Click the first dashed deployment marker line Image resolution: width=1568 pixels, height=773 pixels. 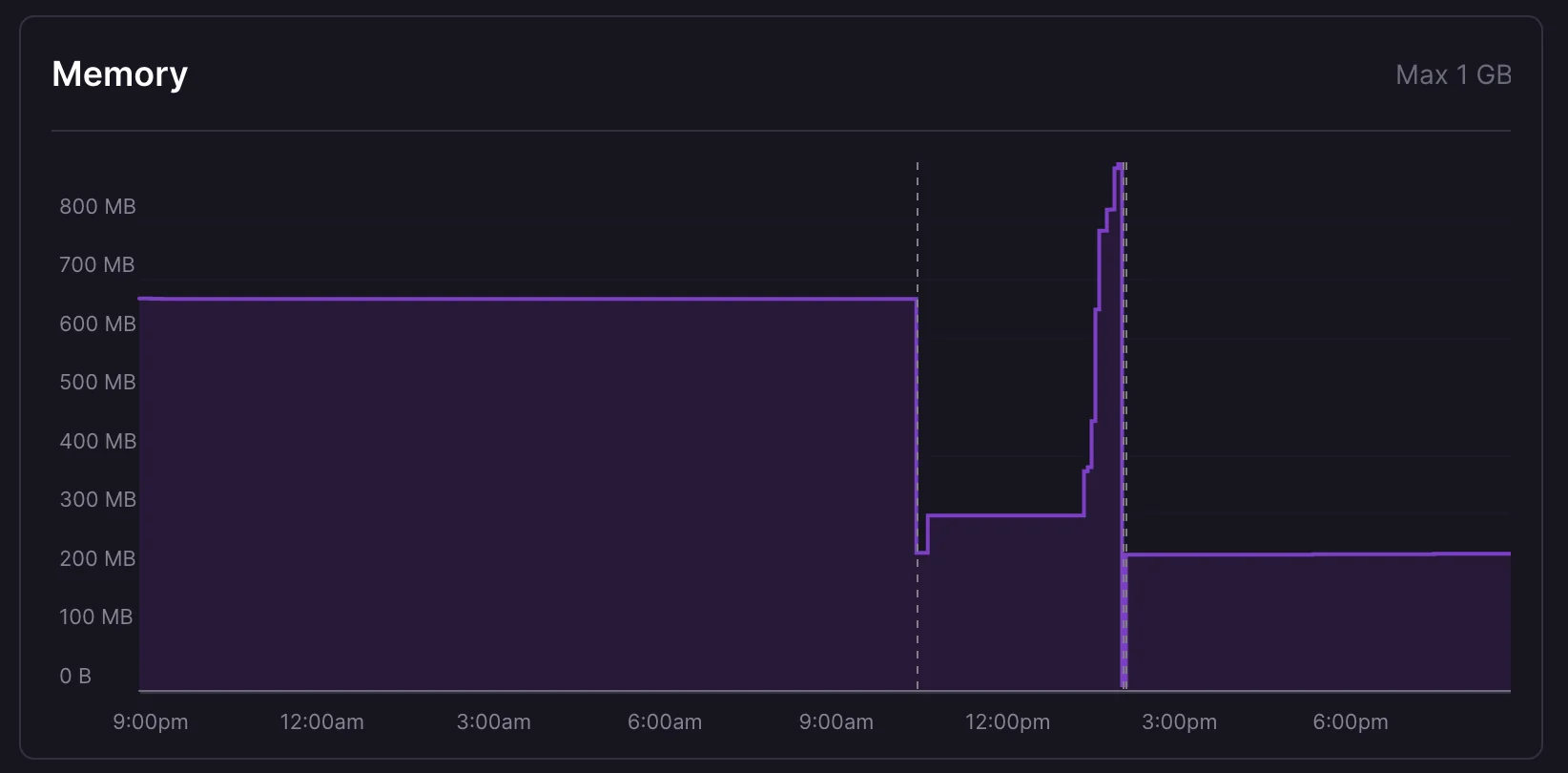918,426
